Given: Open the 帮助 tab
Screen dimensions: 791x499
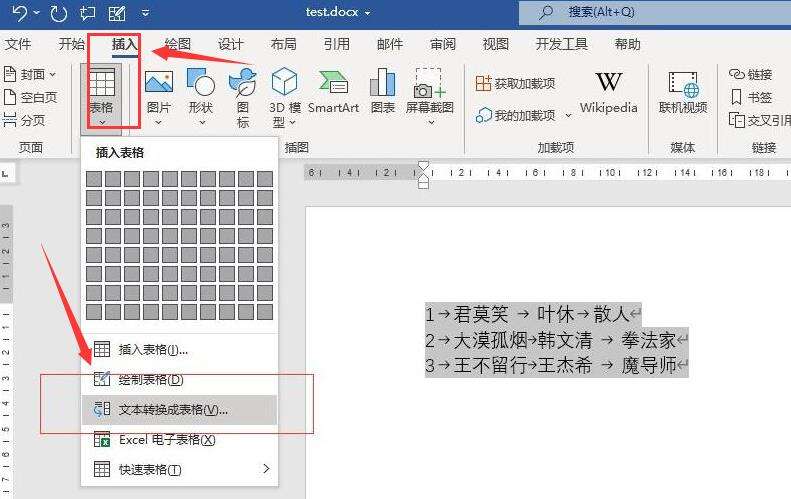Looking at the screenshot, I should (x=627, y=44).
